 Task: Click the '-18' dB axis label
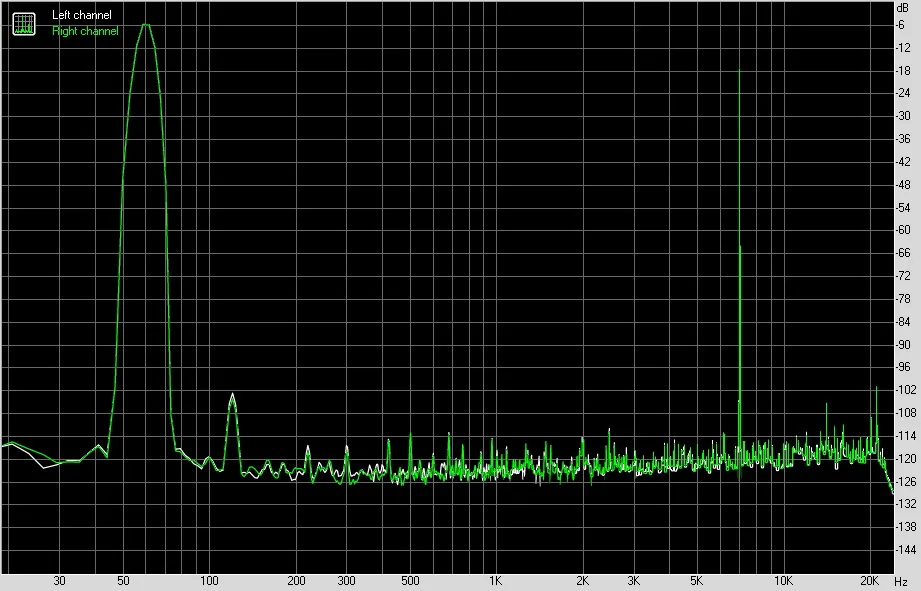903,70
